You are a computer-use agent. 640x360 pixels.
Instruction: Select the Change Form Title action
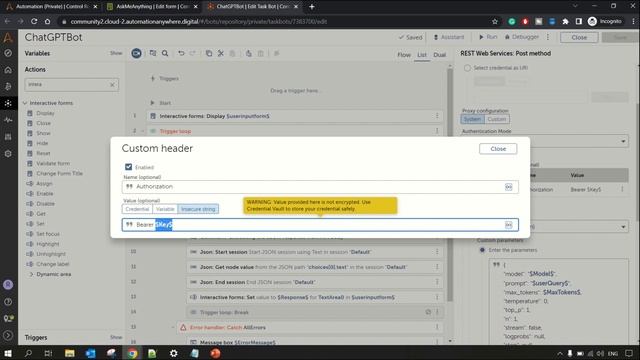click(59, 173)
